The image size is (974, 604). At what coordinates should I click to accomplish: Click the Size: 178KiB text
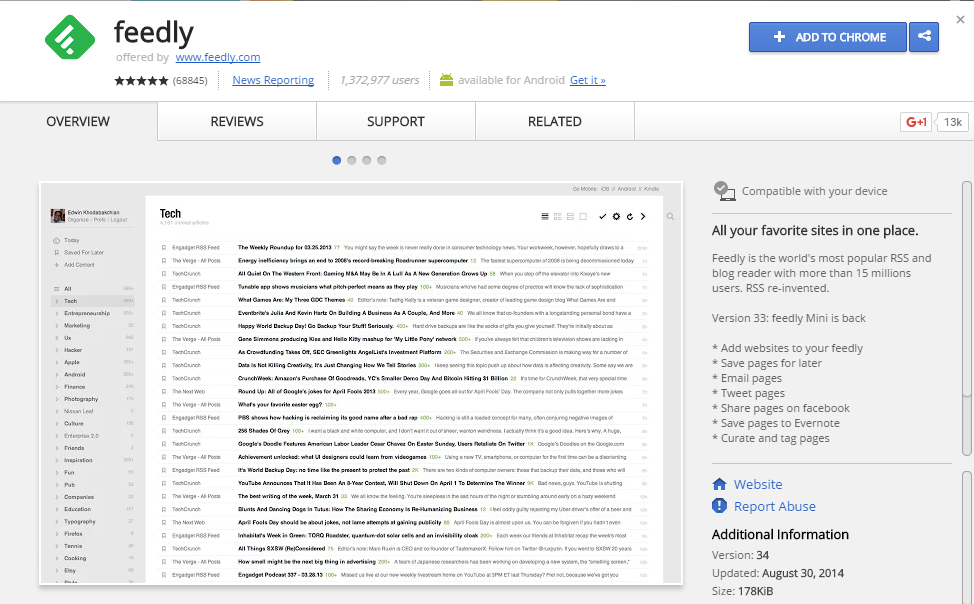pos(742,591)
